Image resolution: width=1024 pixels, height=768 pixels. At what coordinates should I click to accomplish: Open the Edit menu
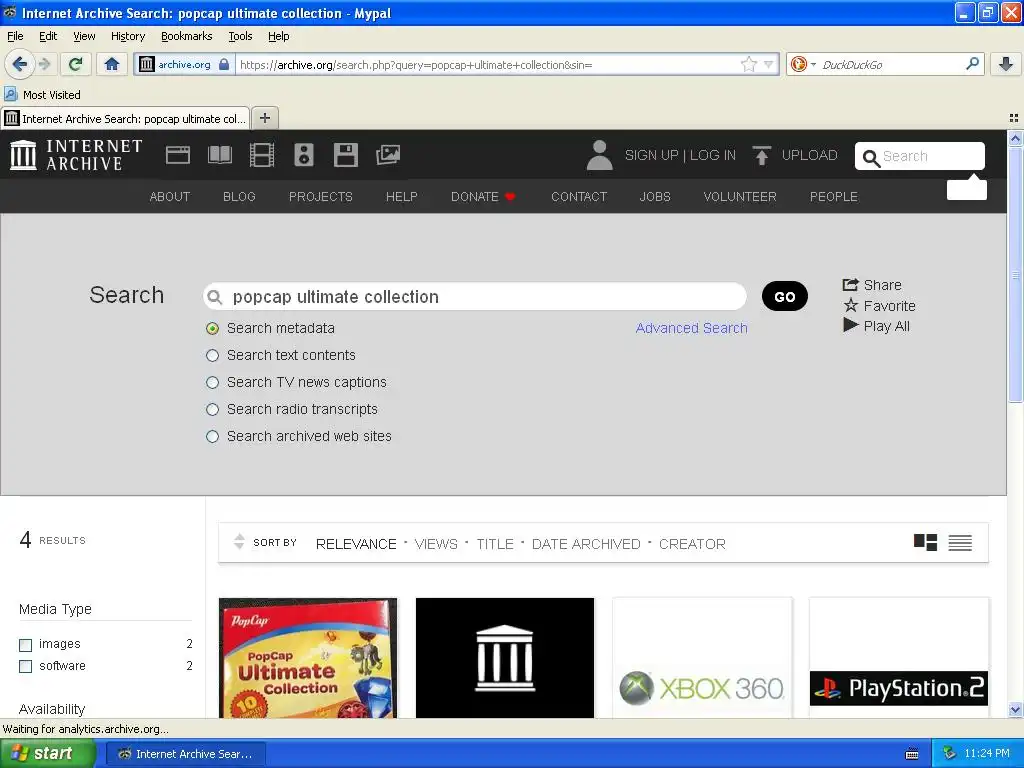click(x=48, y=36)
